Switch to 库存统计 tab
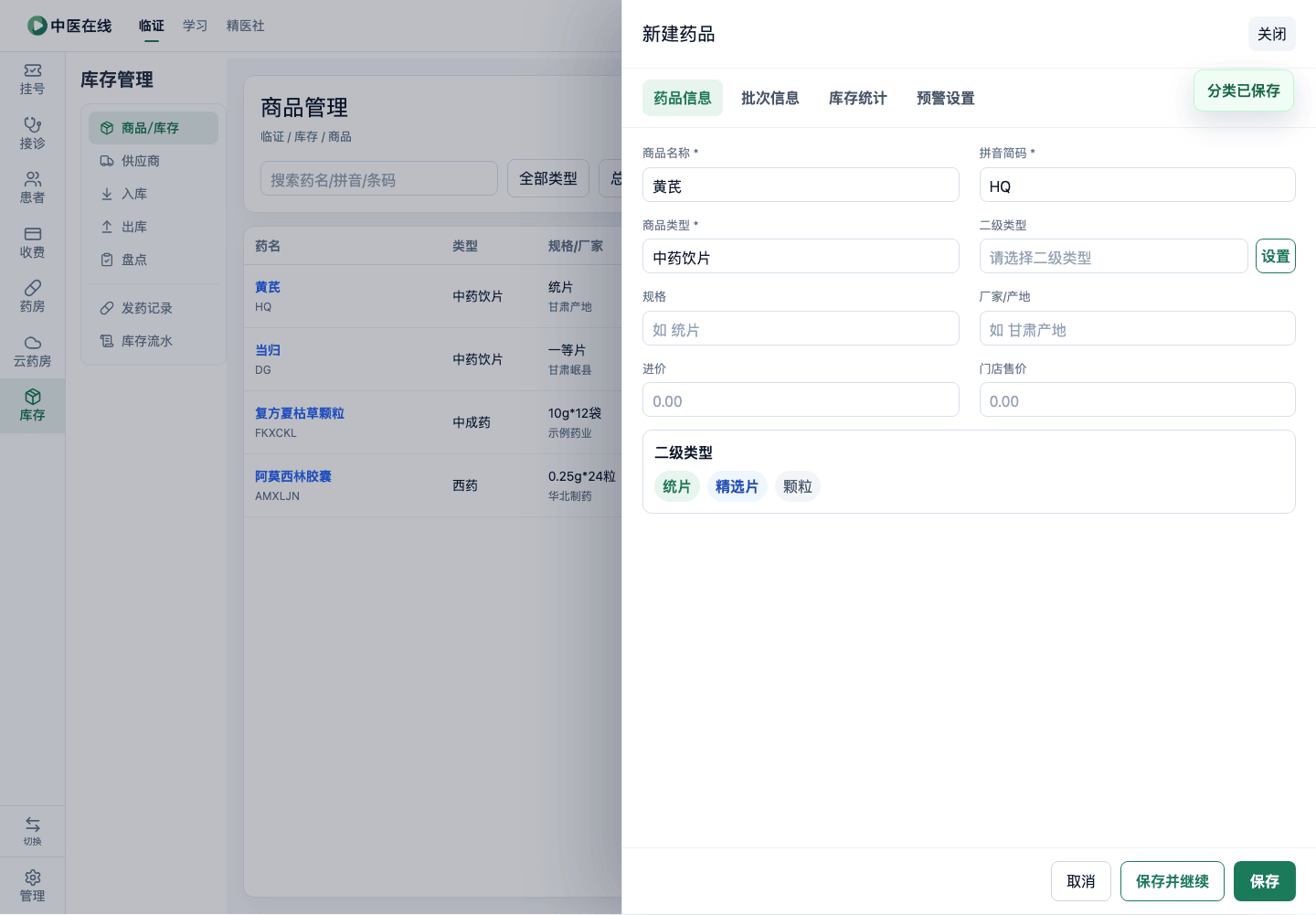1316x915 pixels. [858, 98]
